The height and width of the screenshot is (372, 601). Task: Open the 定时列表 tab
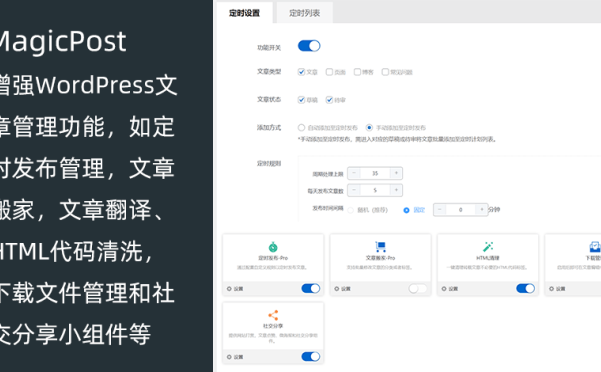point(304,13)
